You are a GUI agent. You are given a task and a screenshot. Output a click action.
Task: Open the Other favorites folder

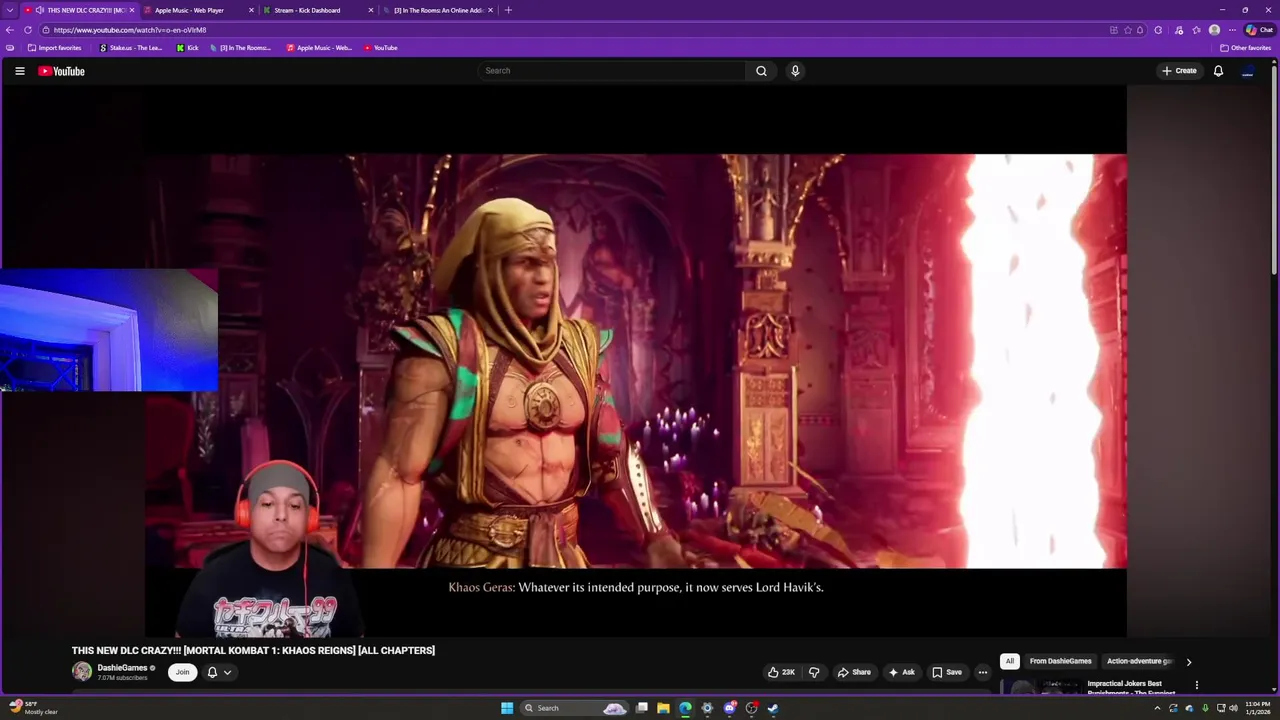(x=1245, y=48)
